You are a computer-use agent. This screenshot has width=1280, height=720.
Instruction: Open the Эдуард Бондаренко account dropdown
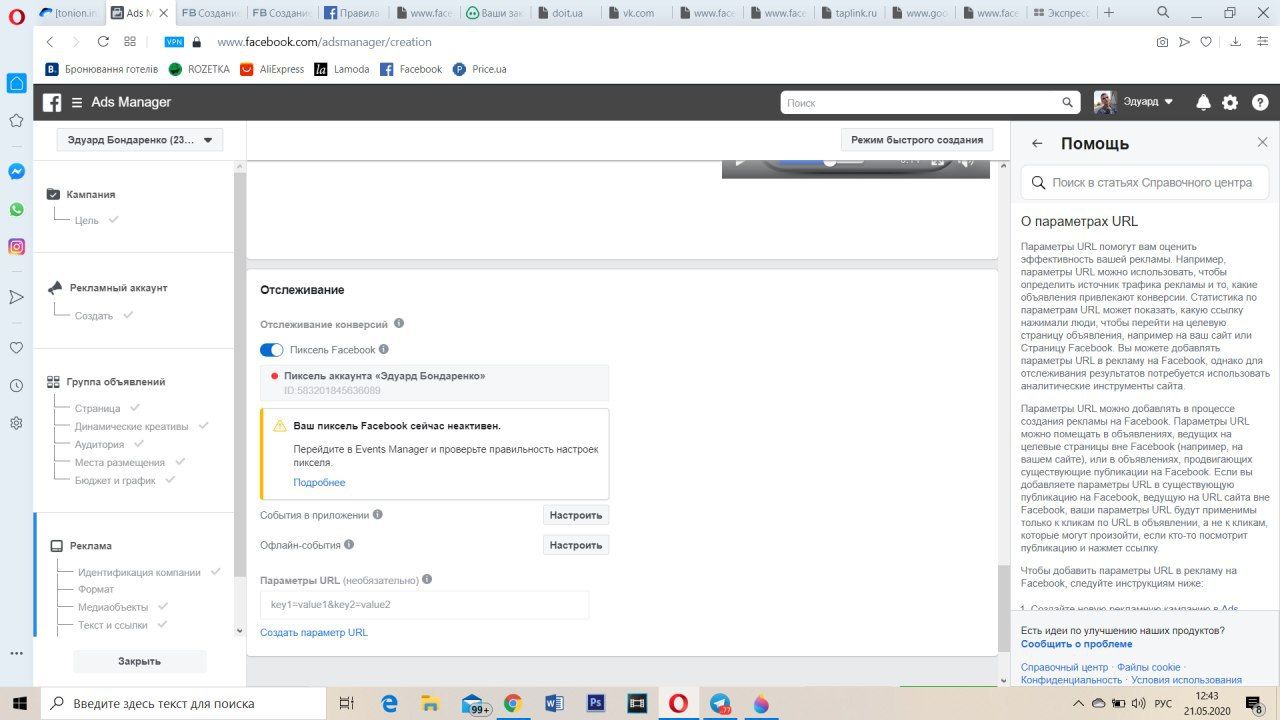140,140
